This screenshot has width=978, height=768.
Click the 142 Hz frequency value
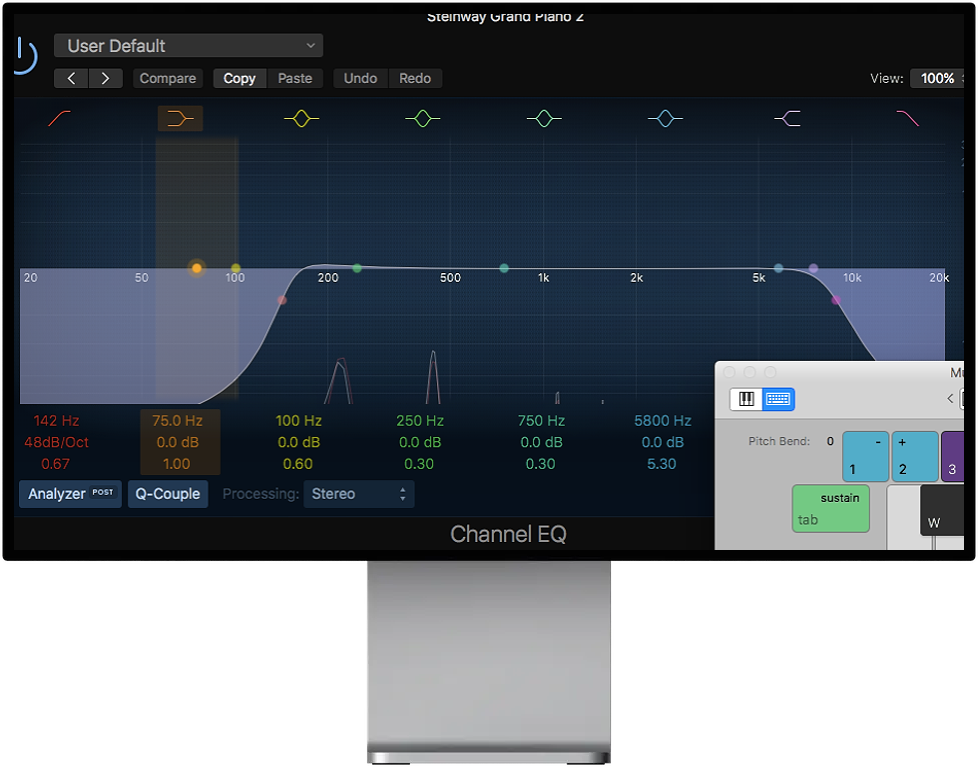pyautogui.click(x=56, y=421)
